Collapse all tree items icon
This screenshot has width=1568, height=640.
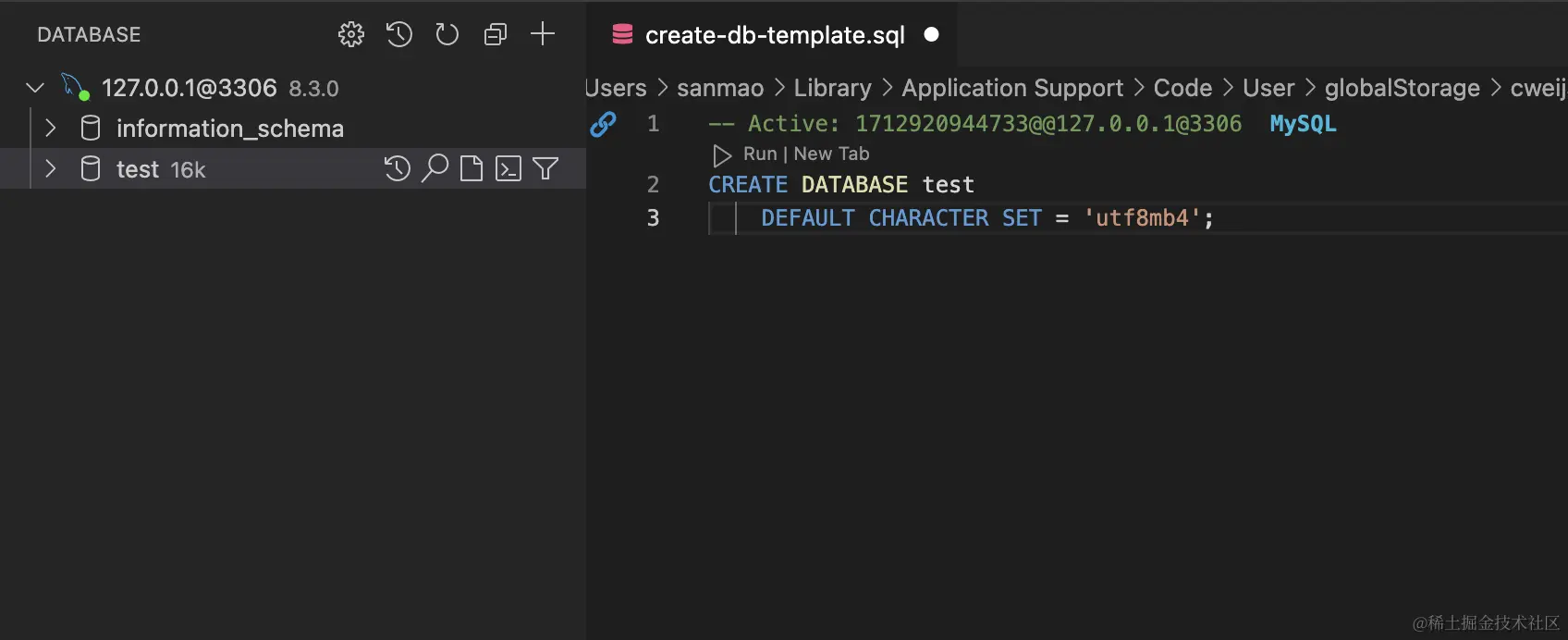coord(496,35)
